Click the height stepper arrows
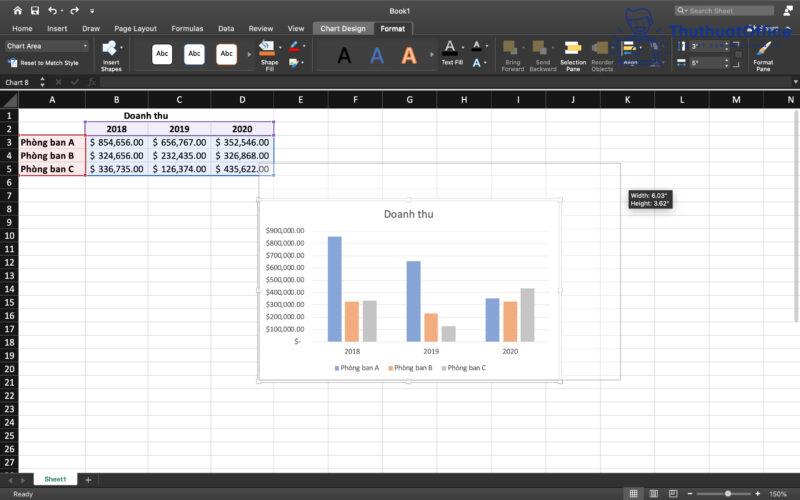 tap(727, 46)
